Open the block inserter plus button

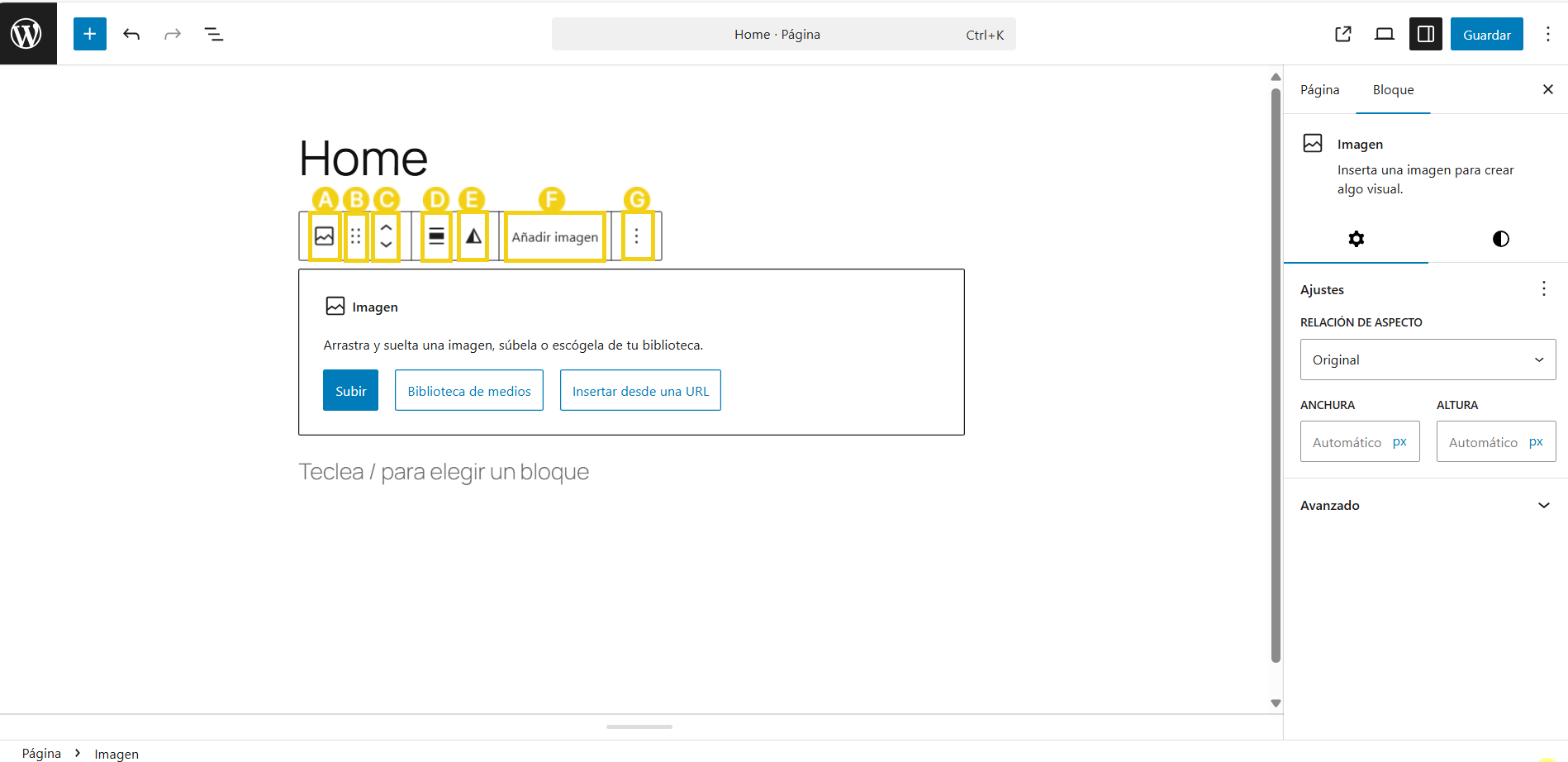[90, 34]
